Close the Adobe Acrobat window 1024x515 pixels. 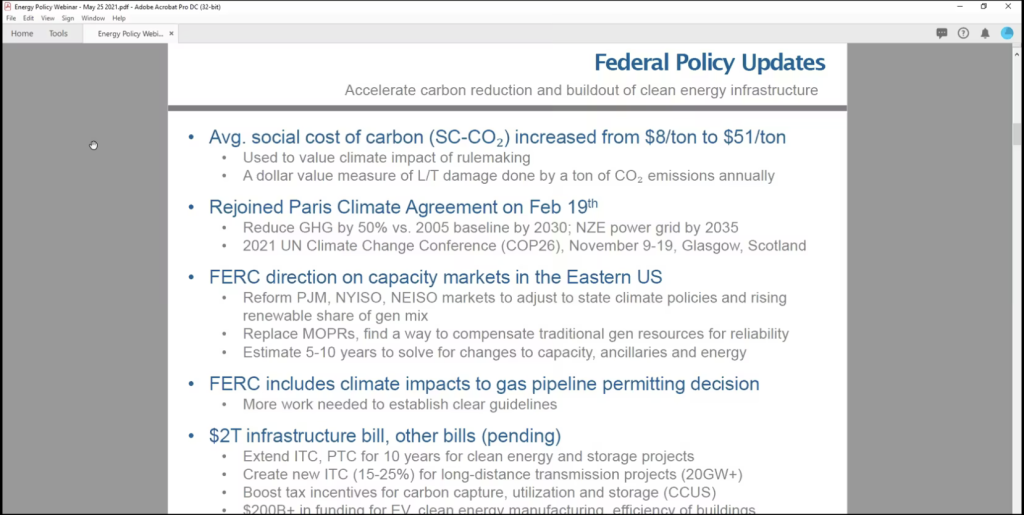pyautogui.click(x=1010, y=6)
